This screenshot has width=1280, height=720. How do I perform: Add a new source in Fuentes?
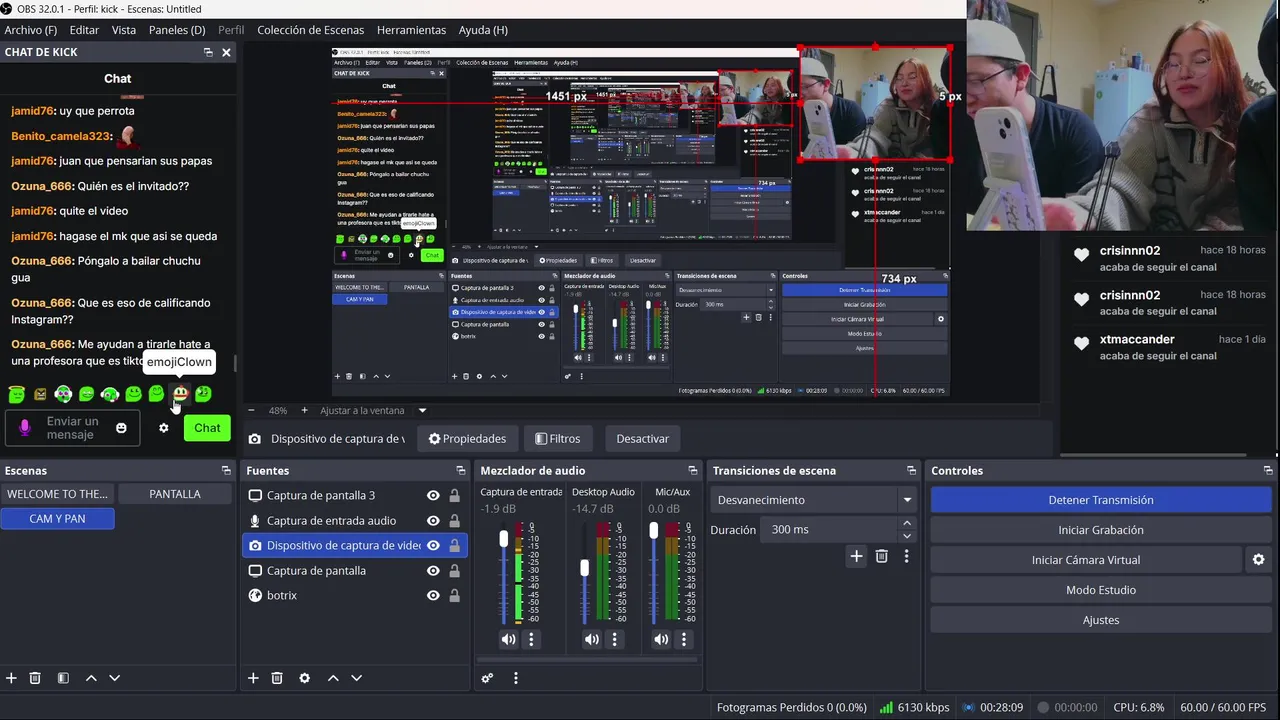click(x=253, y=678)
